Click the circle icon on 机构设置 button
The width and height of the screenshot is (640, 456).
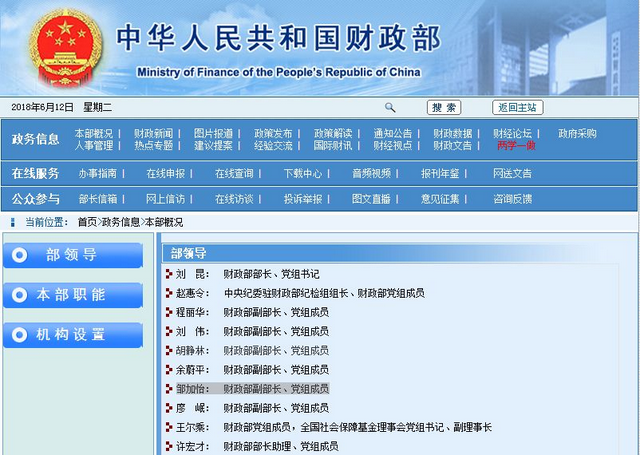tap(20, 335)
